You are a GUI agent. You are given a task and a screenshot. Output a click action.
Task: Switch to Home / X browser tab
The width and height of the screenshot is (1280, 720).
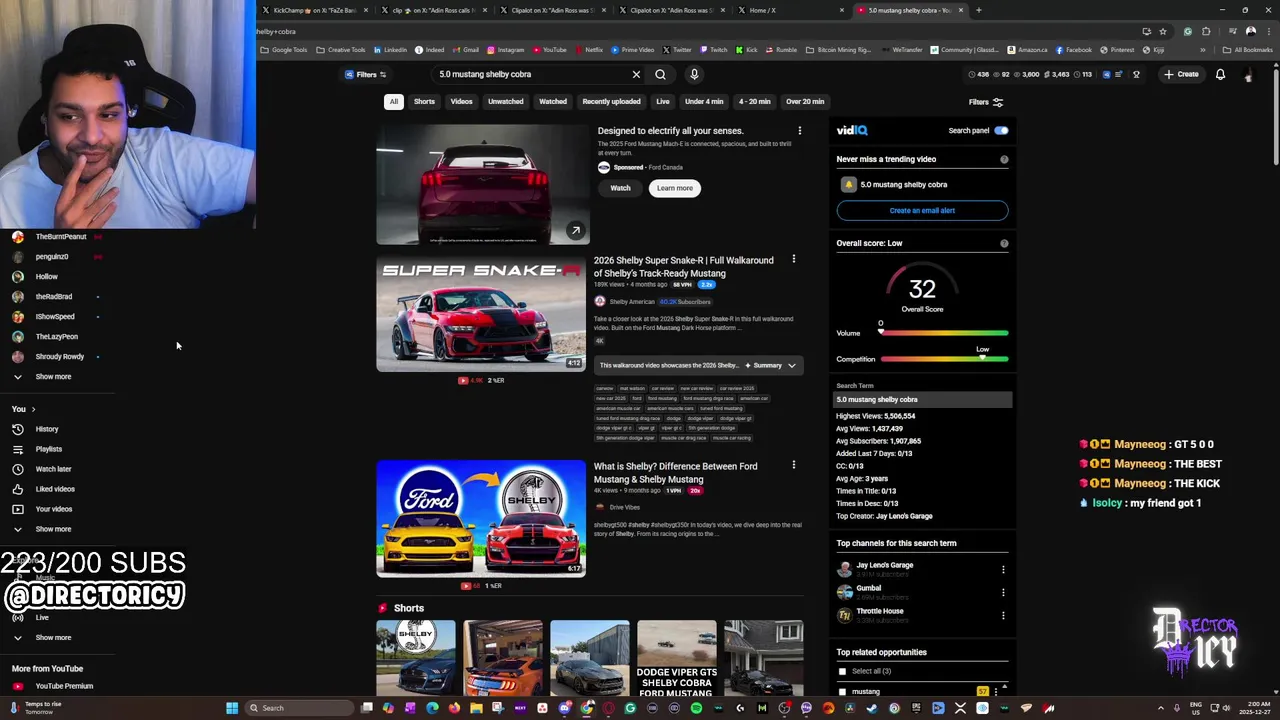point(762,10)
